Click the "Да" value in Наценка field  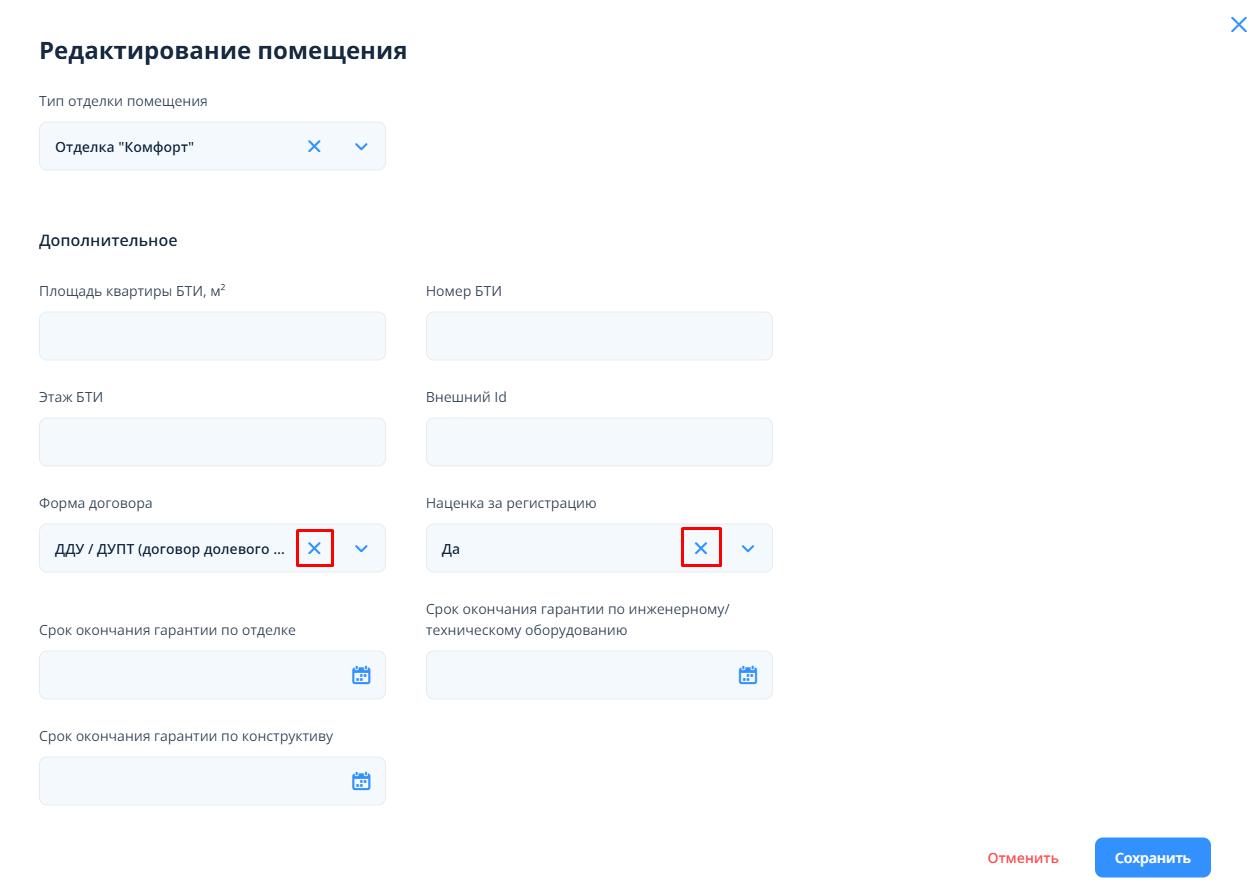click(x=451, y=549)
